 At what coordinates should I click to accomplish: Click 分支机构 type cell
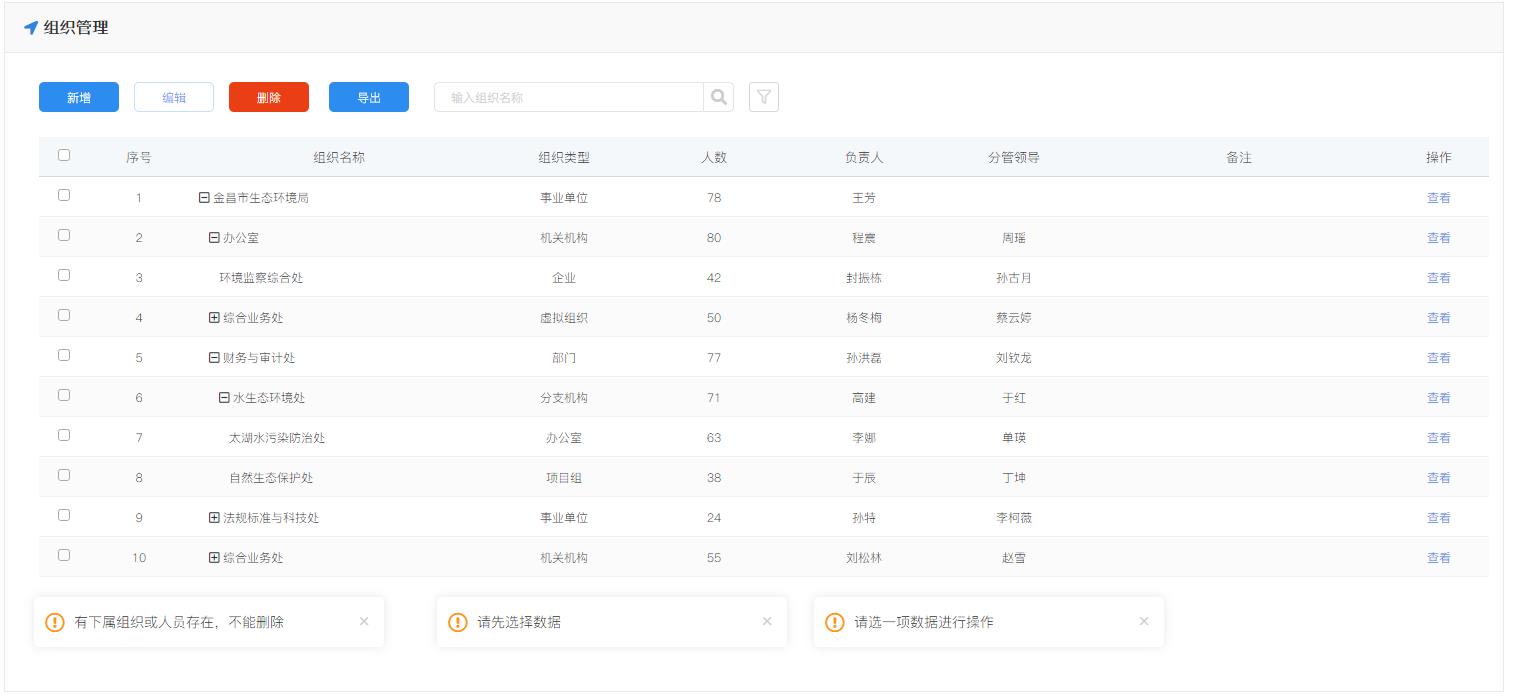coord(564,398)
